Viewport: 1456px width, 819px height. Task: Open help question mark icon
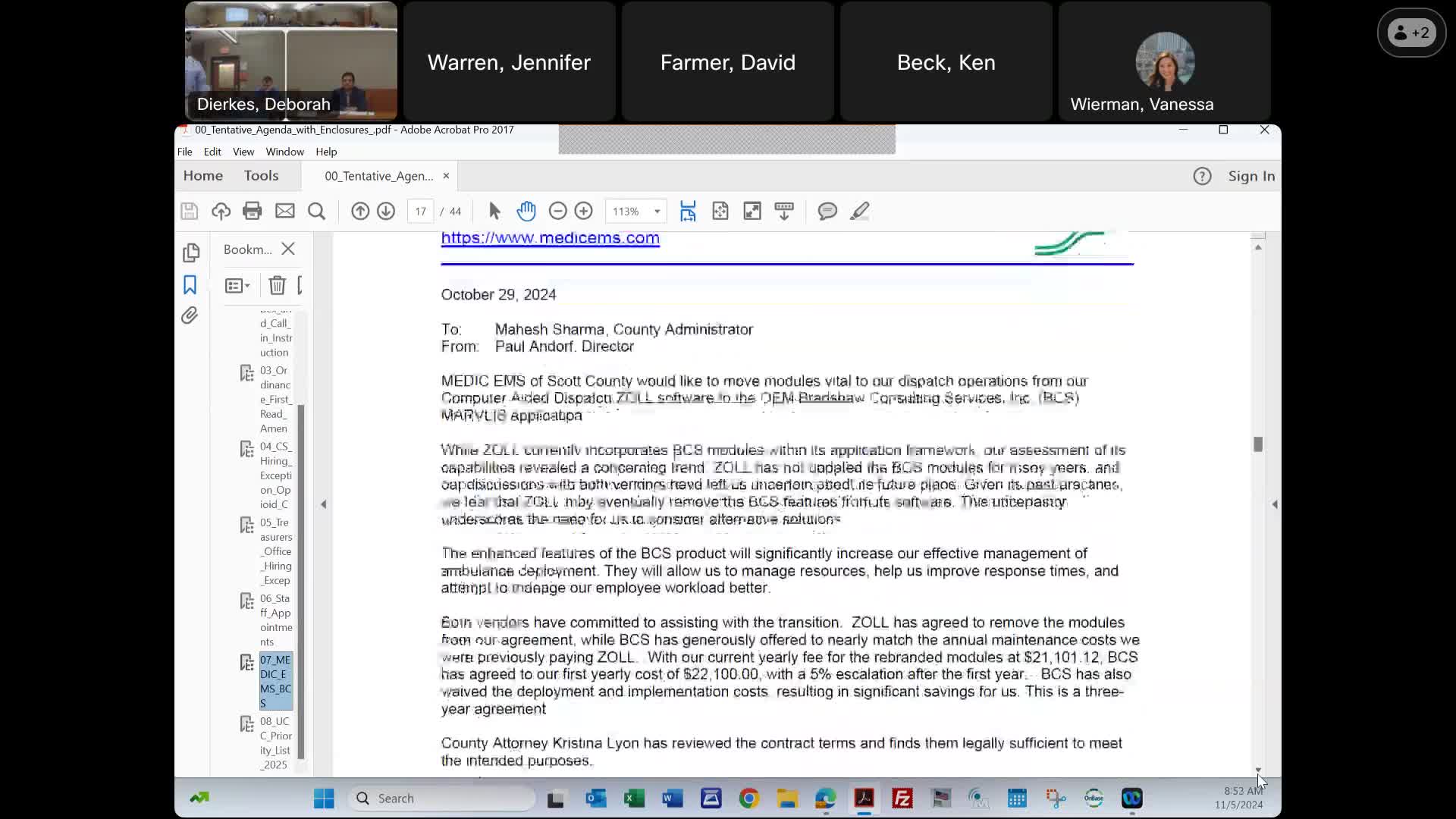[1202, 176]
